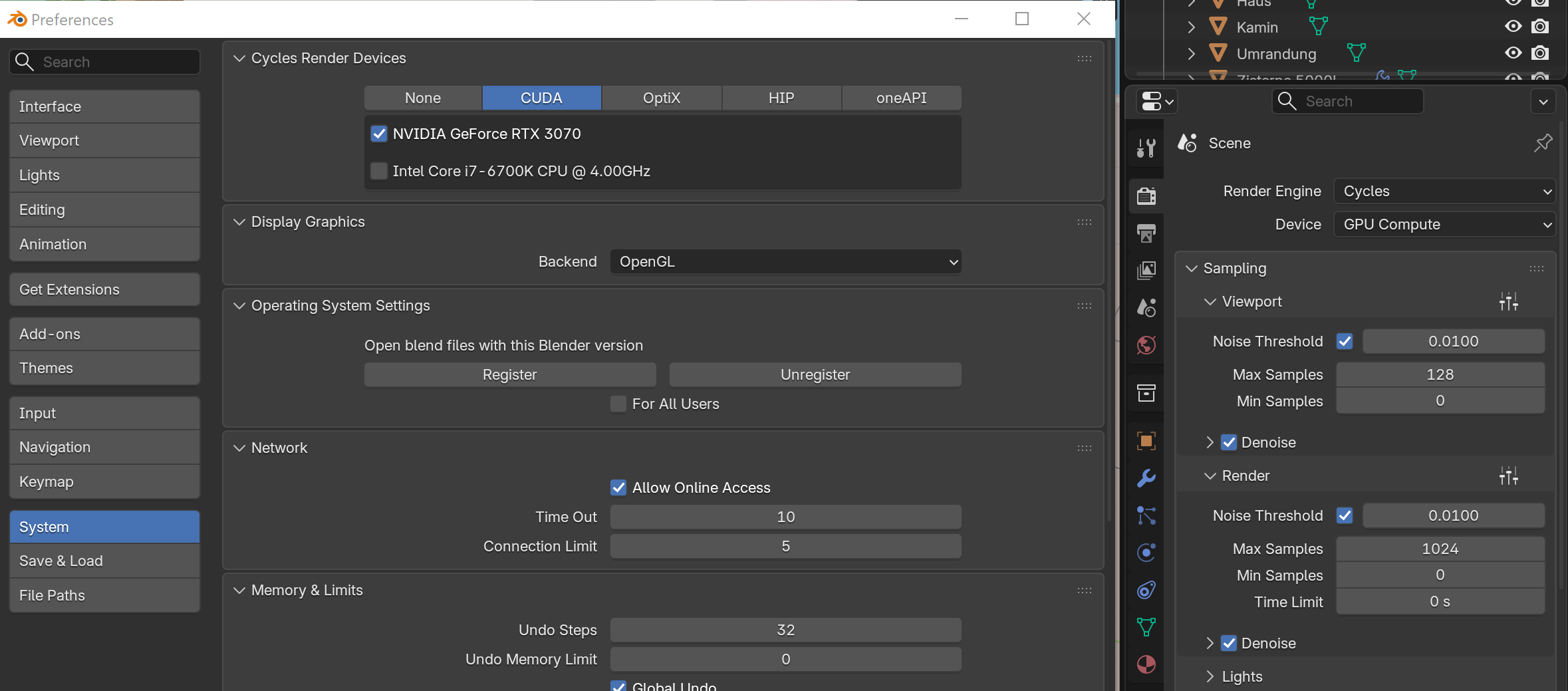Screen dimensions: 1568x691
Task: Hide Umrandung in viewport via eye icon
Action: tap(1513, 53)
